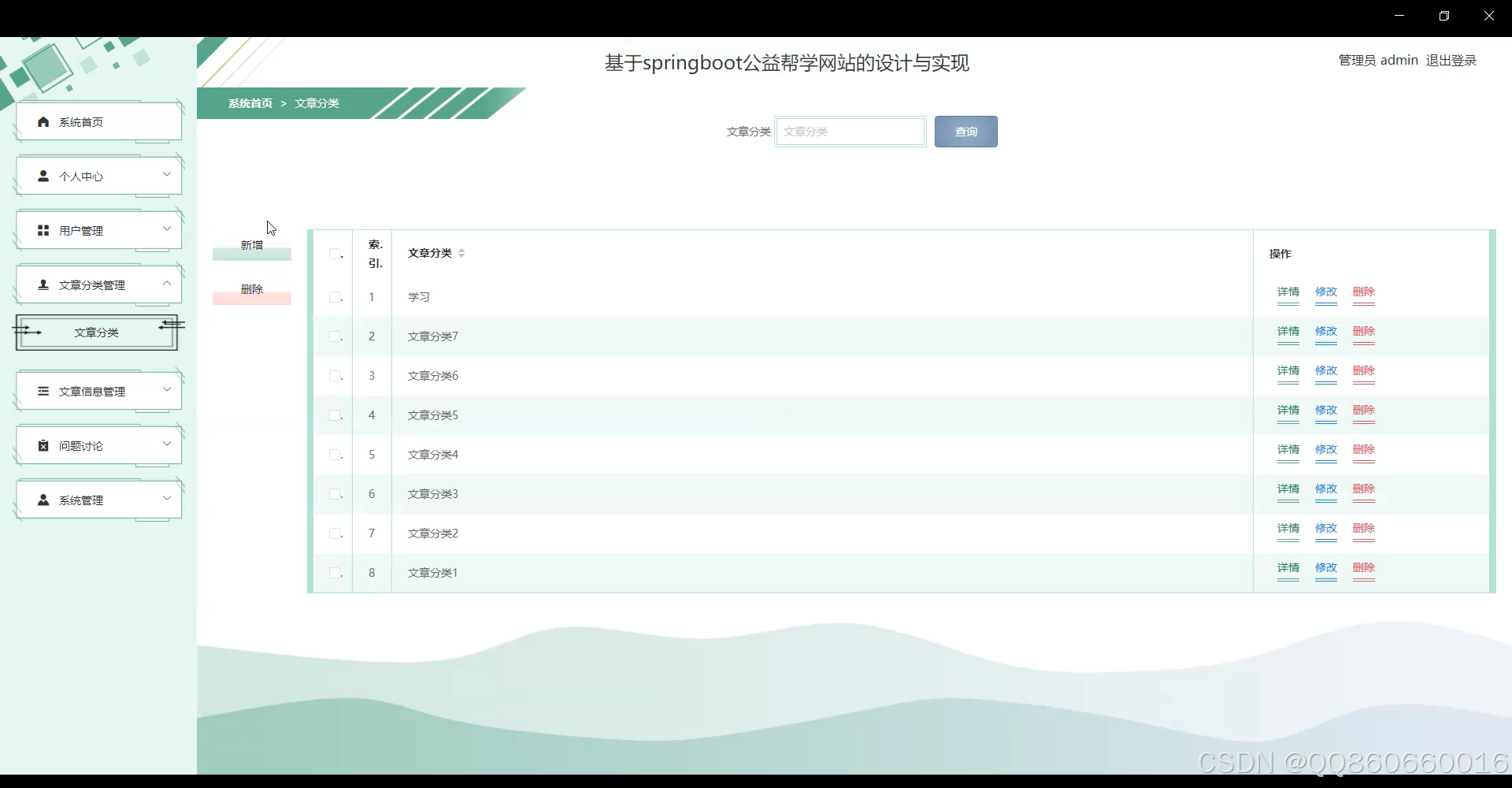
Task: Open the 系统首页 breadcrumb link
Action: 250,103
